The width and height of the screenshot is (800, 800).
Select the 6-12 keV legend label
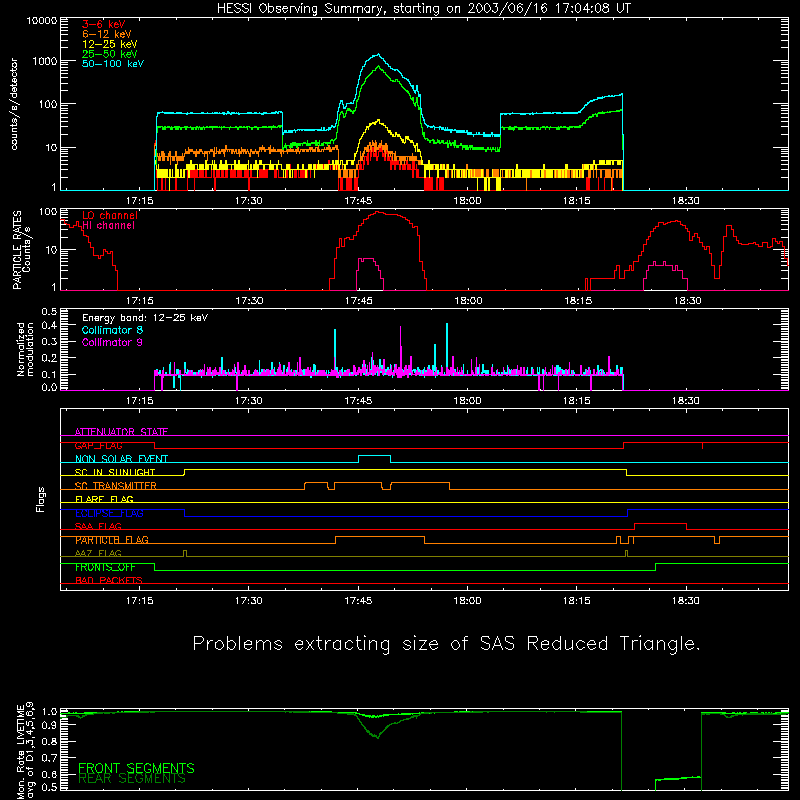tap(107, 34)
